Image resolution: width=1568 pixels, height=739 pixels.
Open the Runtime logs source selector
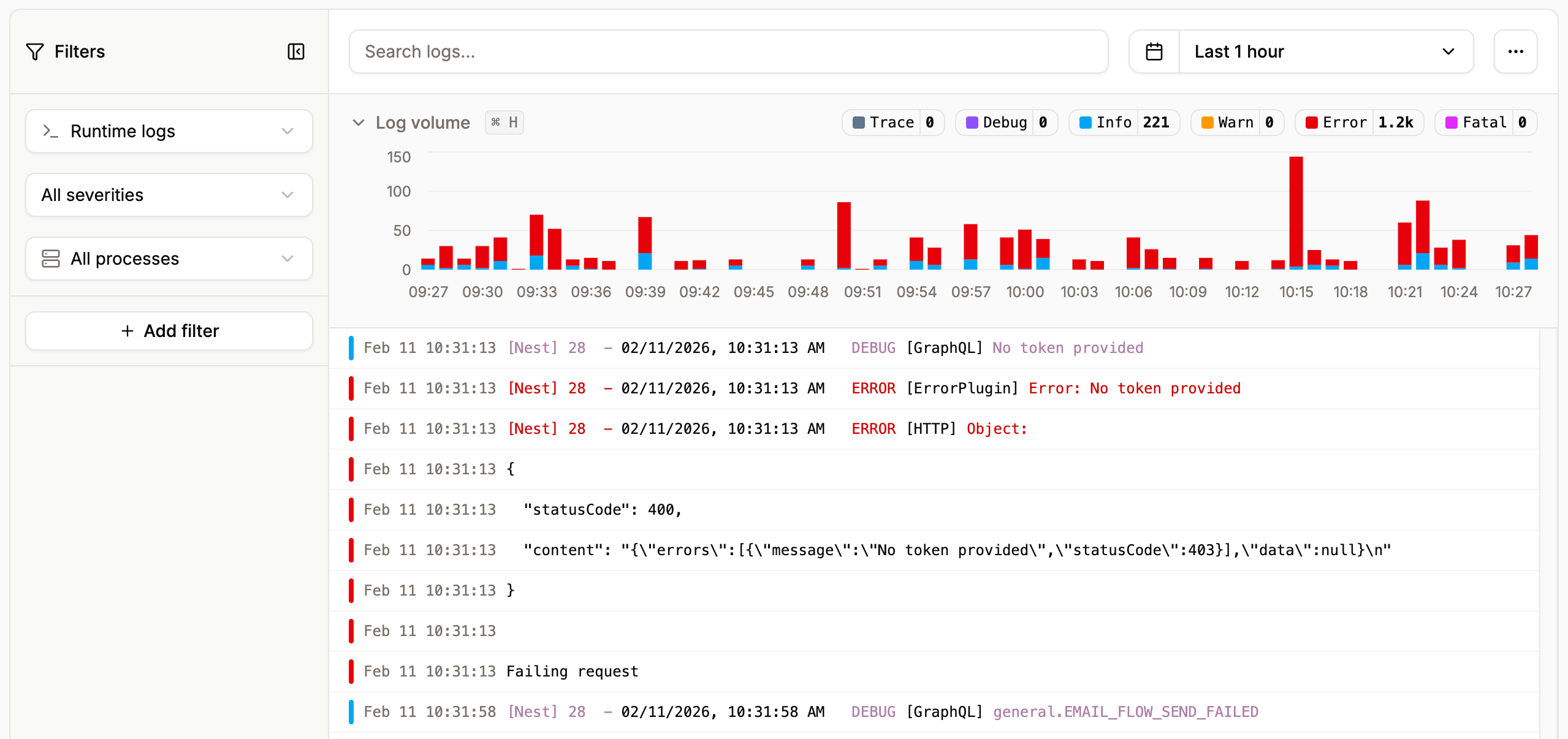[169, 131]
